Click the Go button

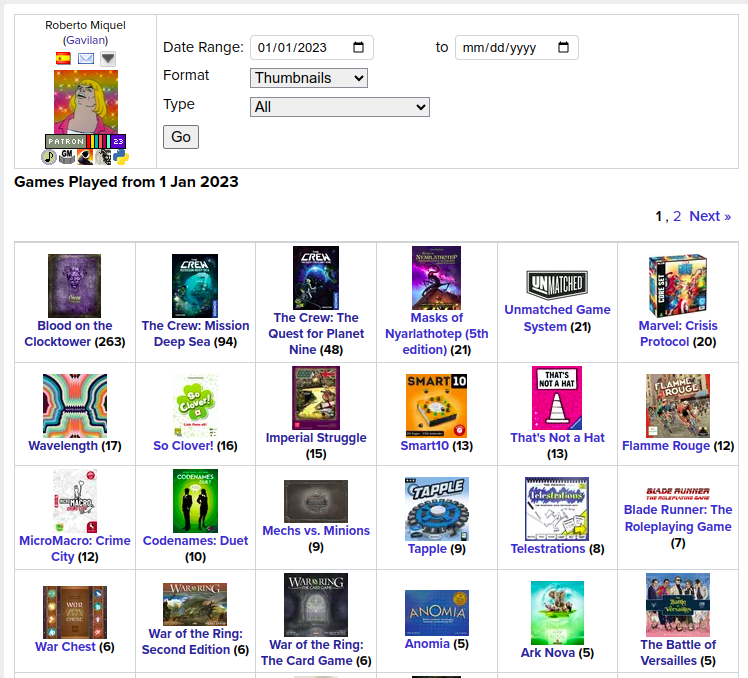point(181,137)
